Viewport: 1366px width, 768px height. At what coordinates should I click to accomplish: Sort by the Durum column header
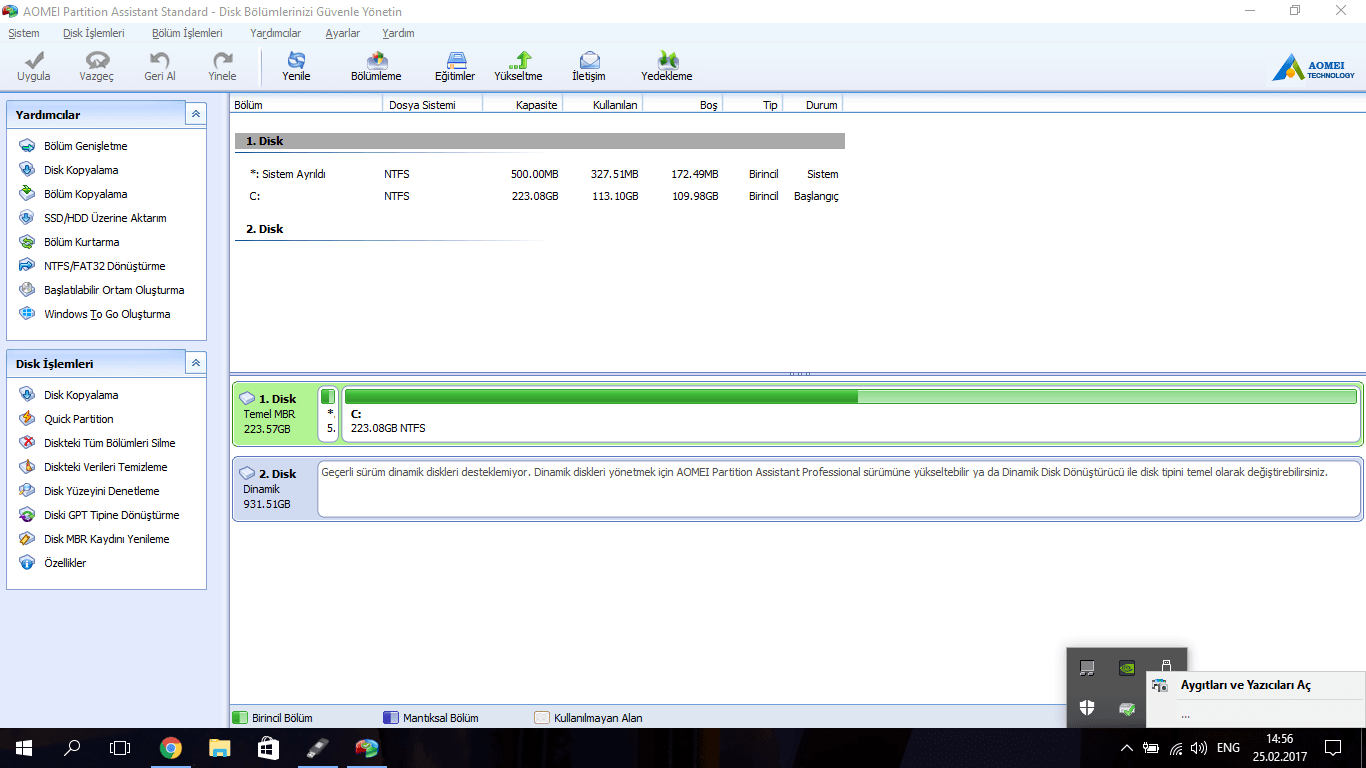click(x=812, y=105)
